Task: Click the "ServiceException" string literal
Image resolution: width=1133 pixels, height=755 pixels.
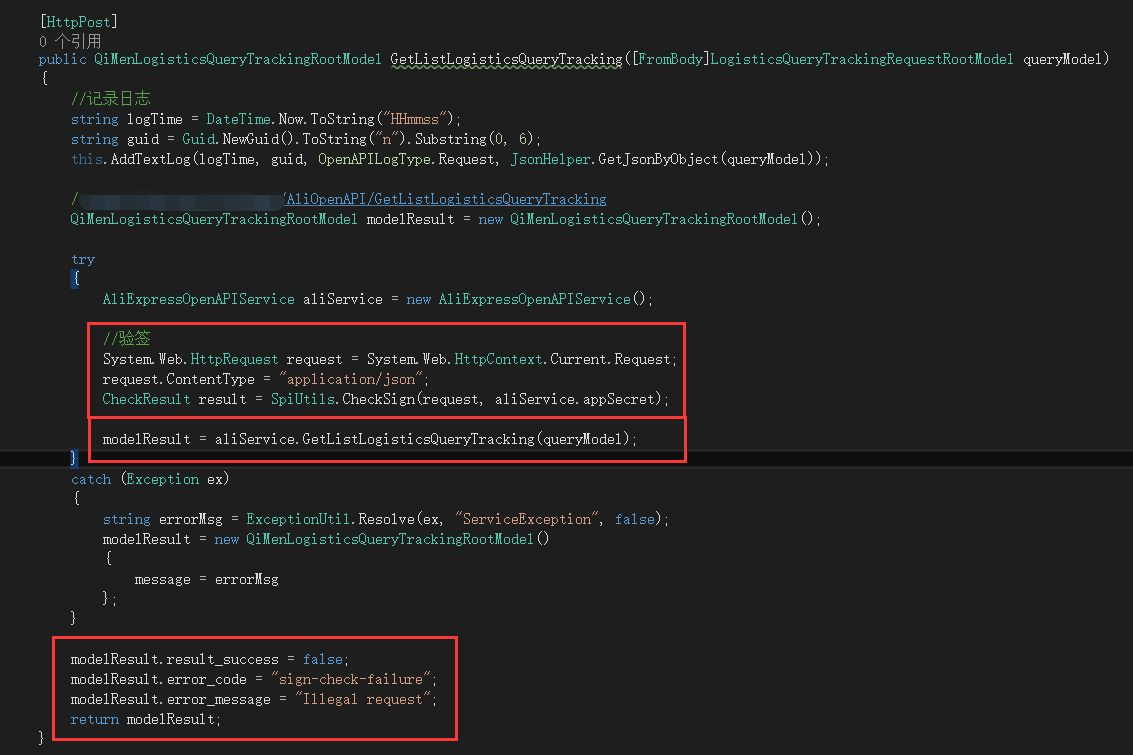Action: (x=527, y=519)
